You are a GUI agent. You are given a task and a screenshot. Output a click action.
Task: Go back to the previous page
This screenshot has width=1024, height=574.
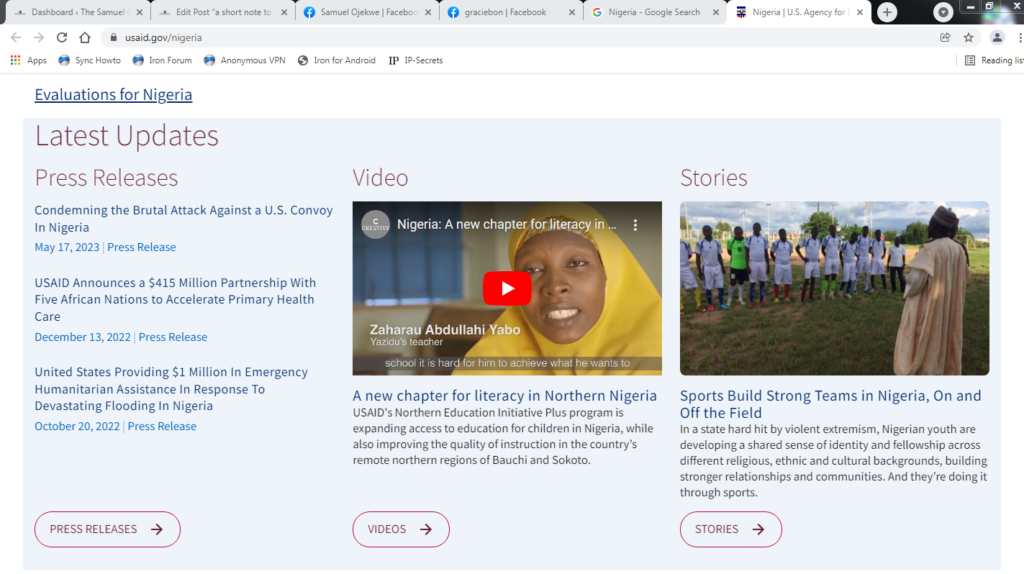click(x=16, y=38)
